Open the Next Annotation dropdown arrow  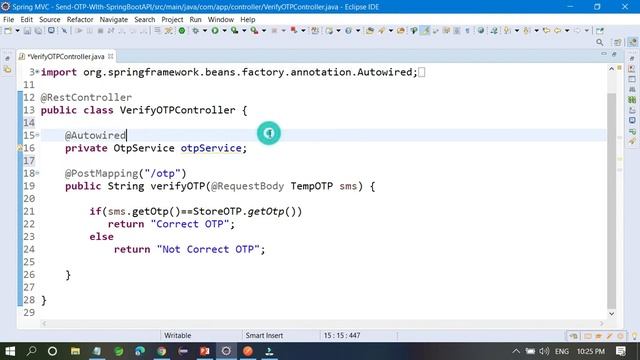tap(517, 31)
